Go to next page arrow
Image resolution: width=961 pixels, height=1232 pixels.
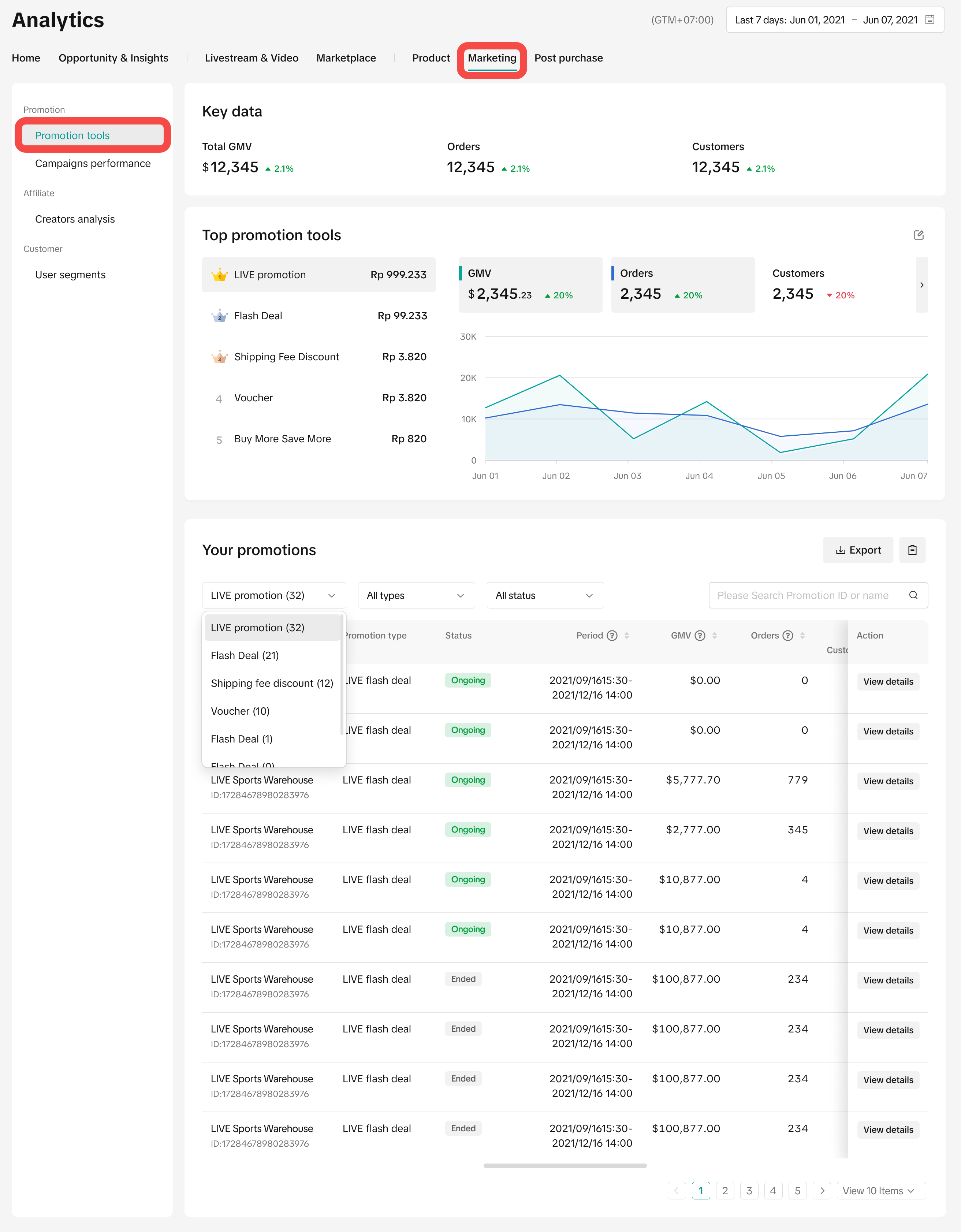(x=822, y=1191)
